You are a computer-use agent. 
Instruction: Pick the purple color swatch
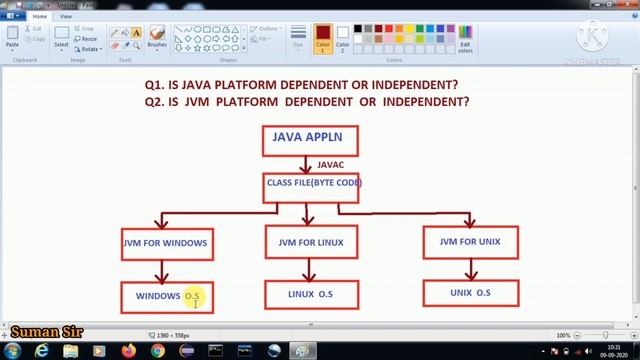(451, 29)
